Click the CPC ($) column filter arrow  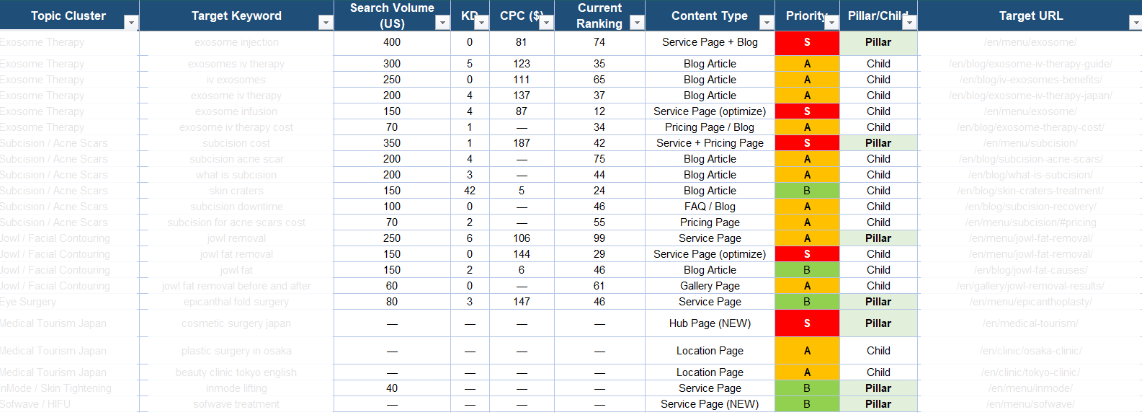[541, 23]
